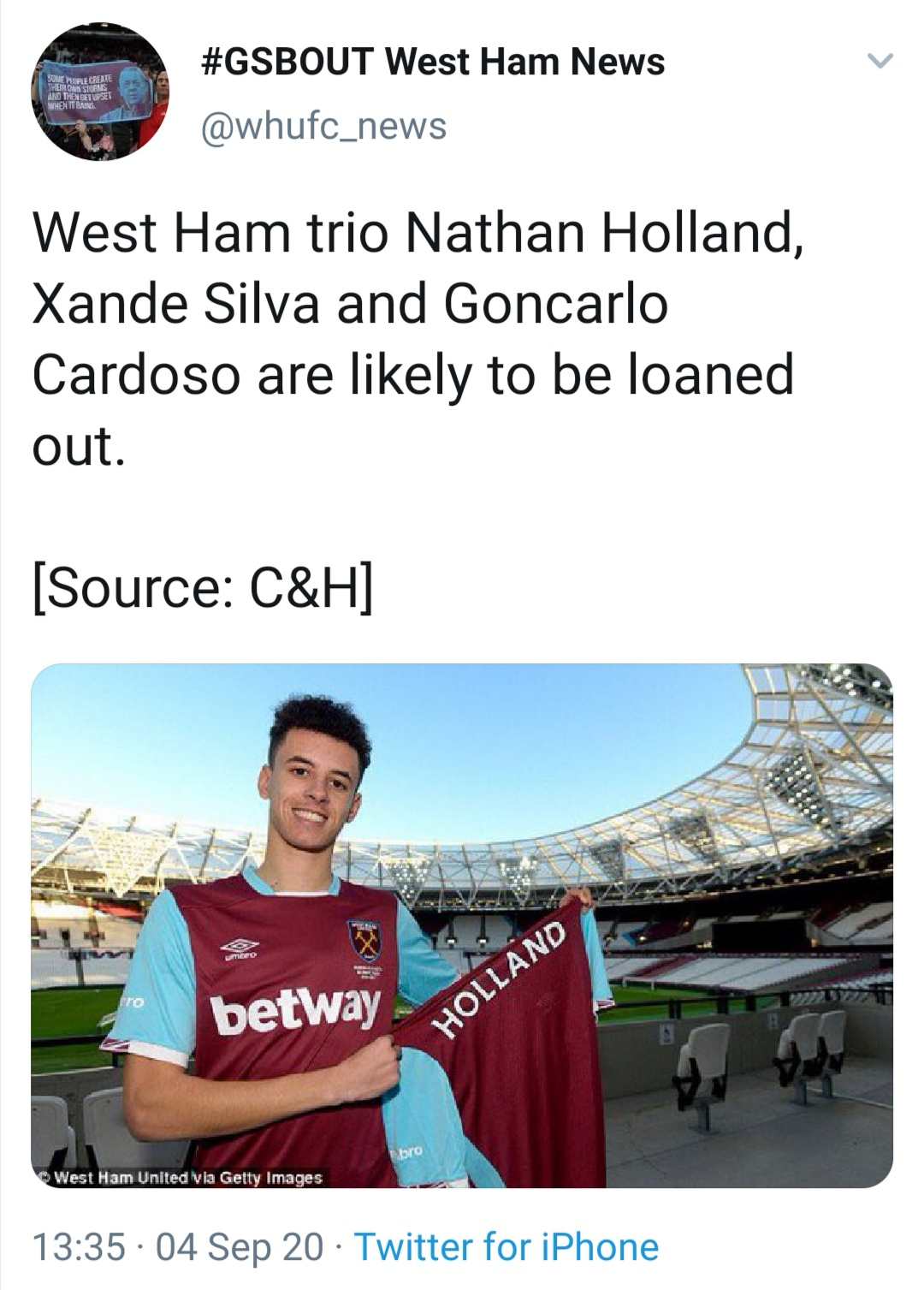Open #GSBOUT West Ham News display name
The height and width of the screenshot is (1290, 924).
click(x=431, y=61)
